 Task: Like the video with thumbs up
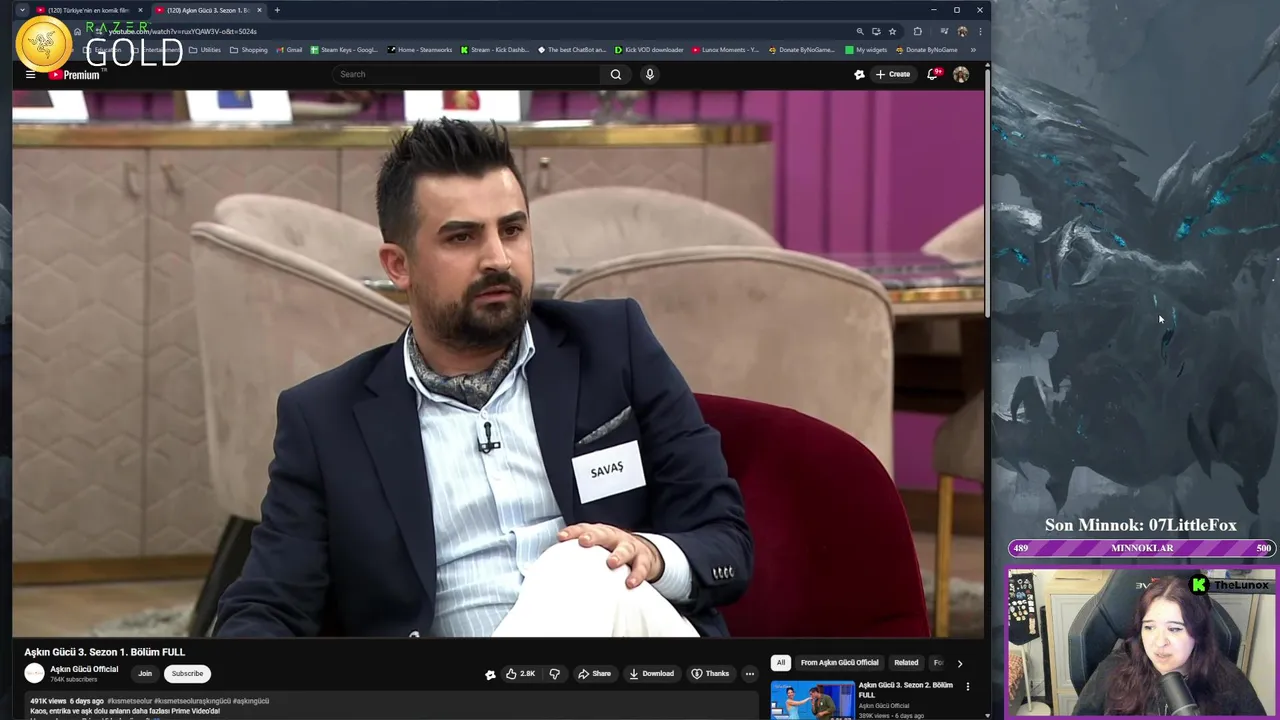(520, 674)
